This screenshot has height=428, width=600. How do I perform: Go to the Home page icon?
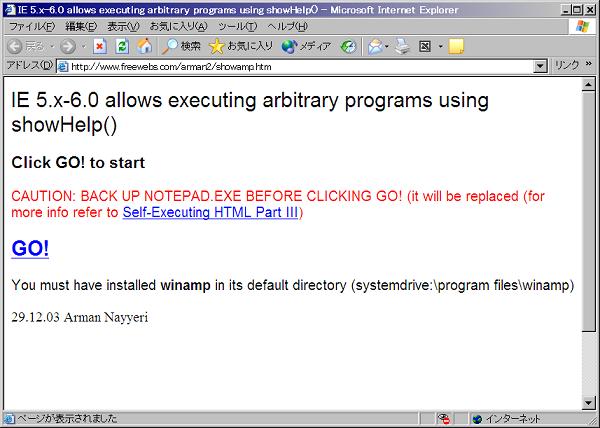[x=145, y=47]
